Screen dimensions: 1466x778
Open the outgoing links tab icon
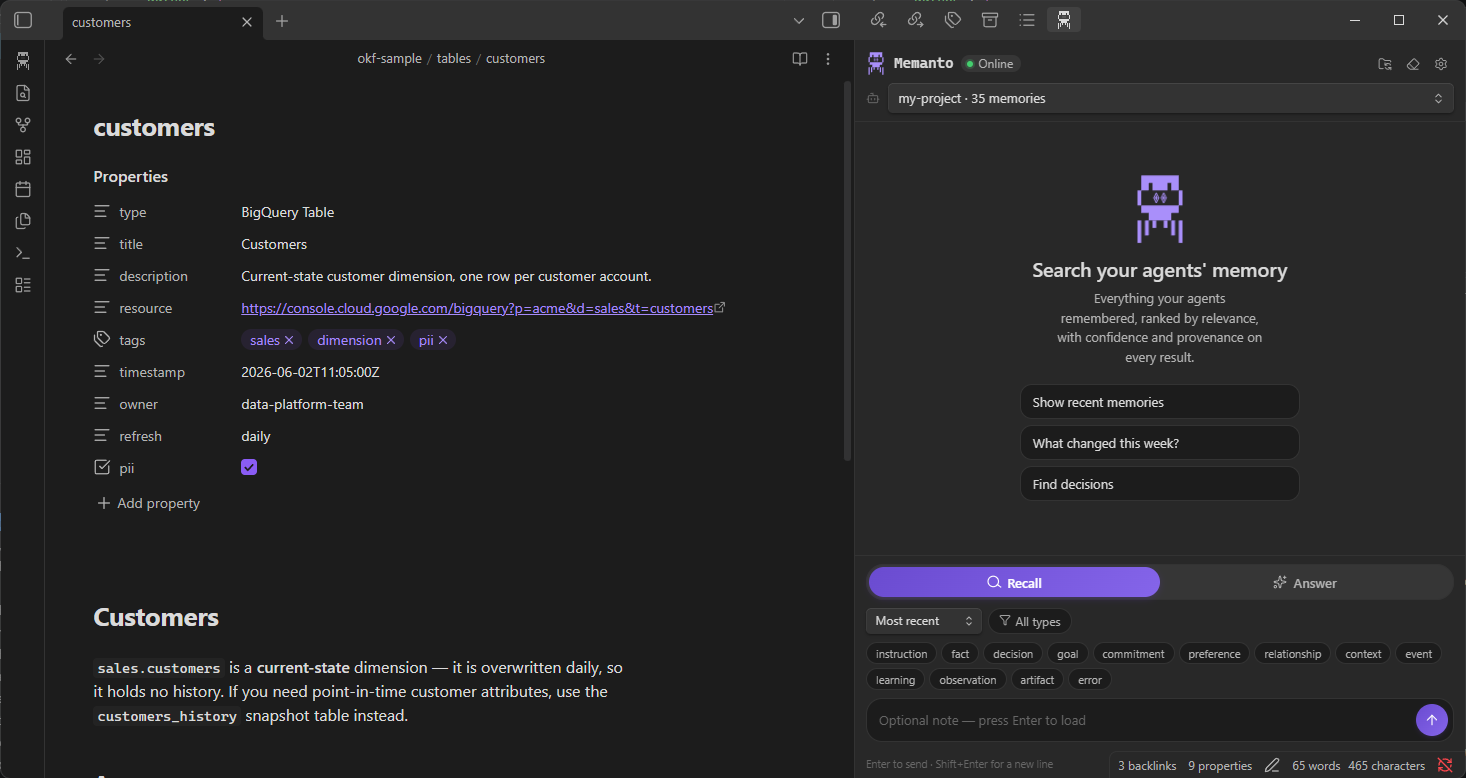(x=915, y=20)
